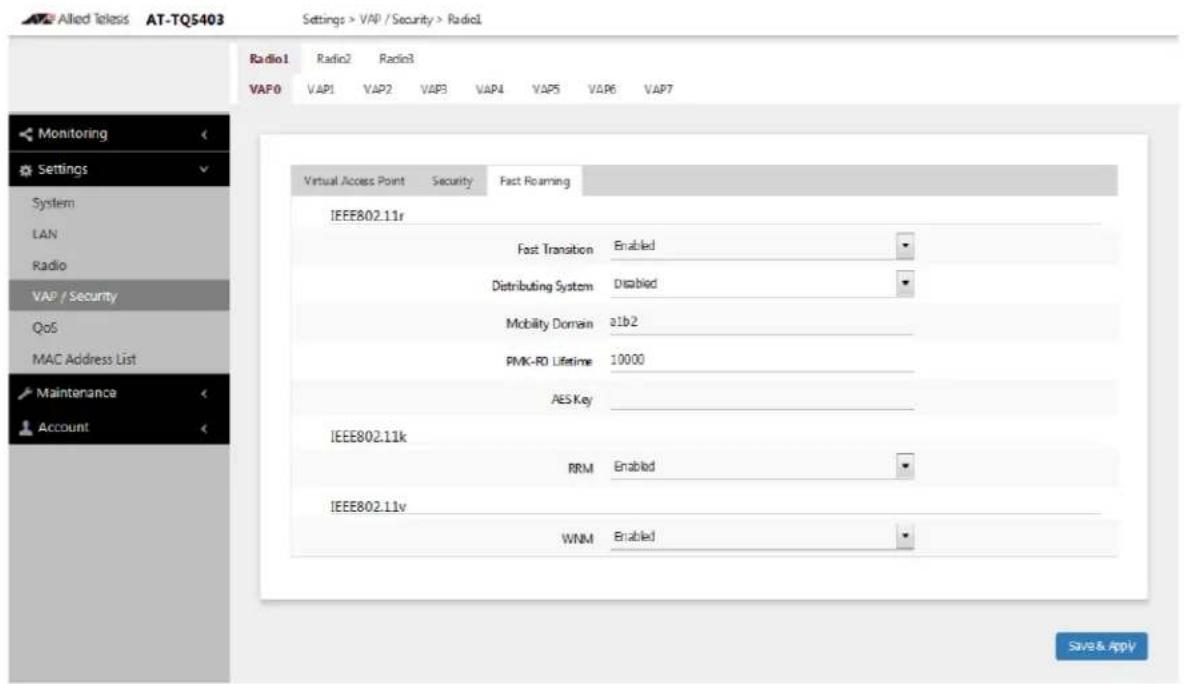Expand the Monitoring menu chevron

click(x=204, y=134)
